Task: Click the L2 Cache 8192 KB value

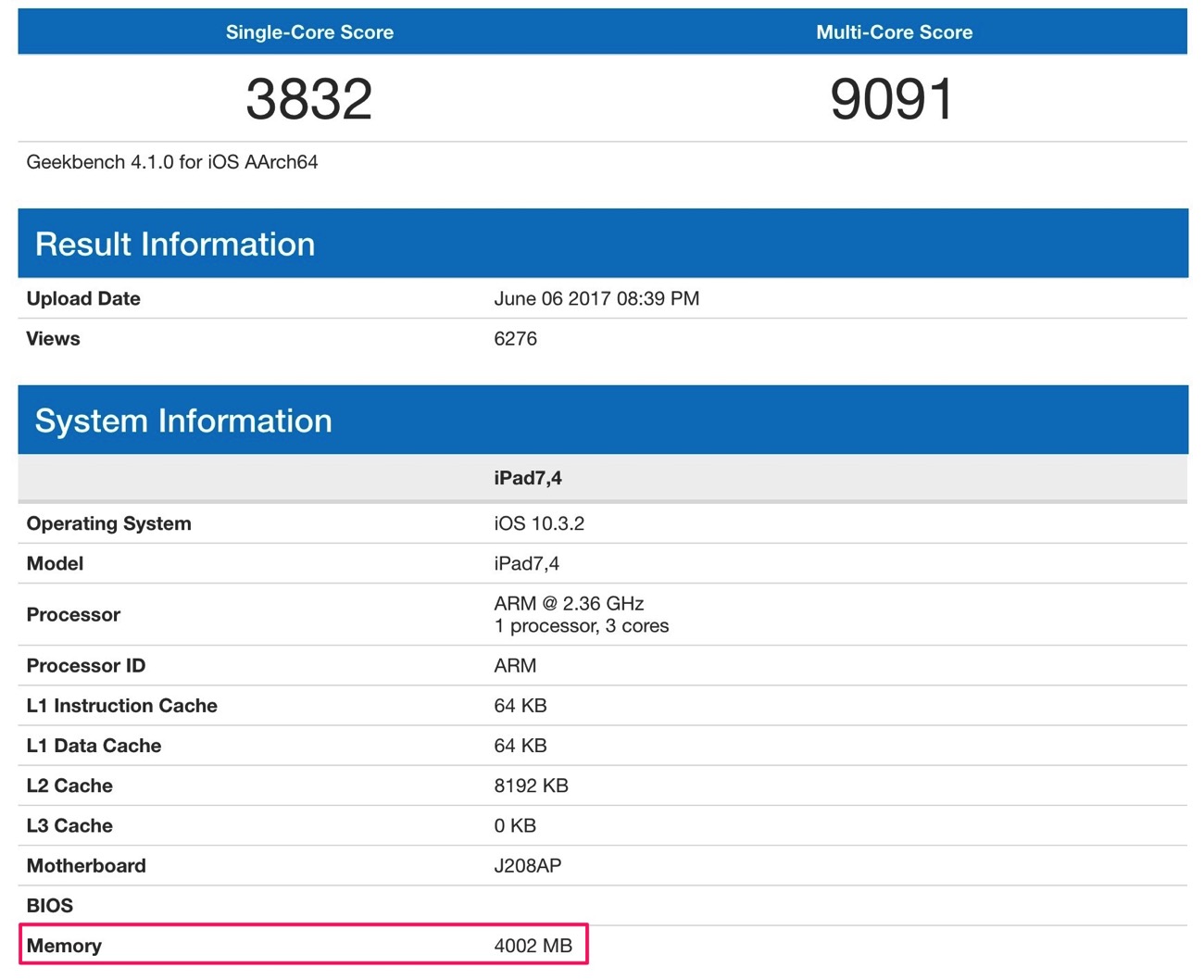Action: tap(531, 785)
